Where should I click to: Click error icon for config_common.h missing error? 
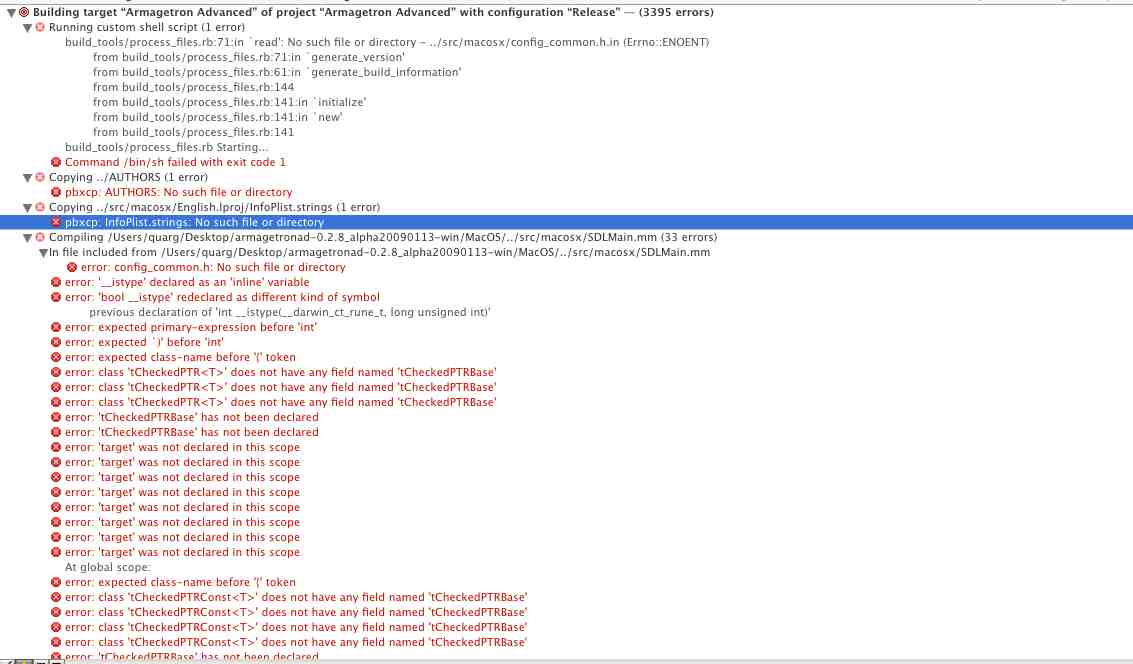point(72,267)
